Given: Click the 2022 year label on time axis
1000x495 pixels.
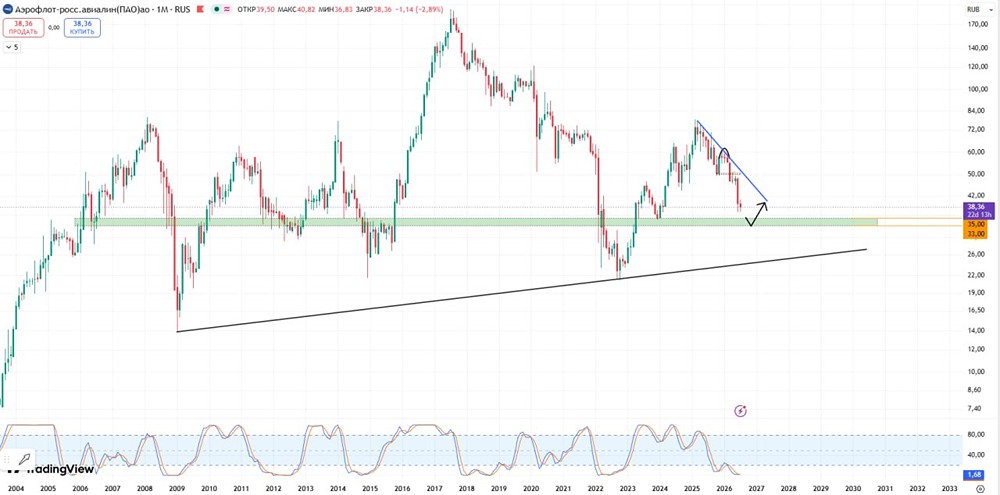Looking at the screenshot, I should [596, 487].
